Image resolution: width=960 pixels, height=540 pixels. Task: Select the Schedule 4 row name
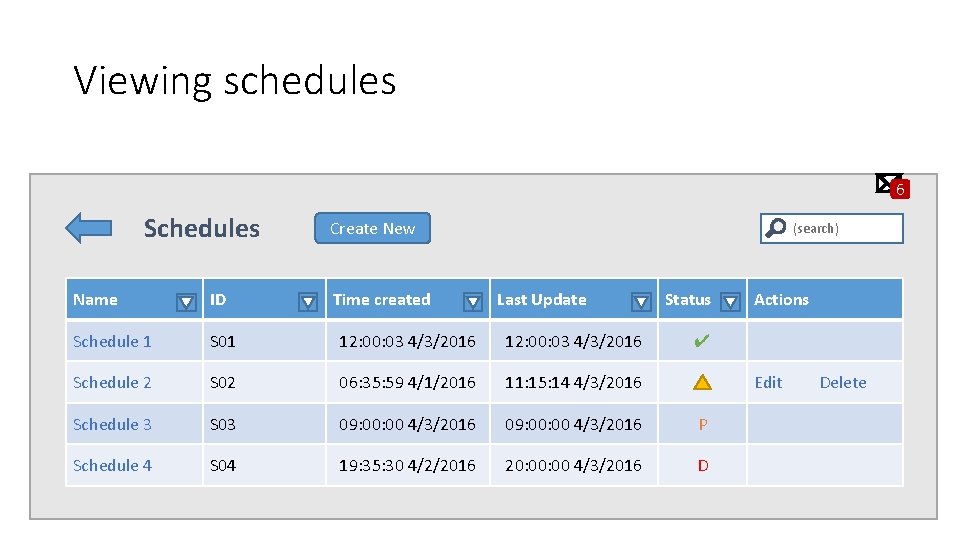point(112,465)
